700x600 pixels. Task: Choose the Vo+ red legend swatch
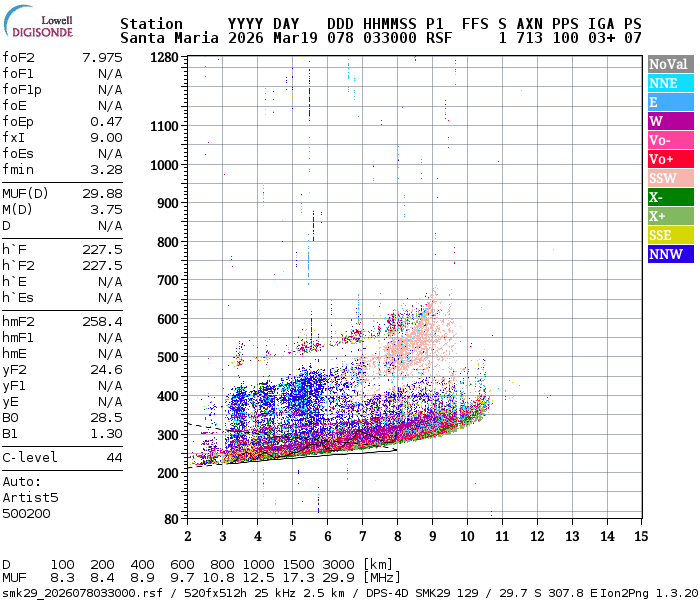click(x=669, y=159)
